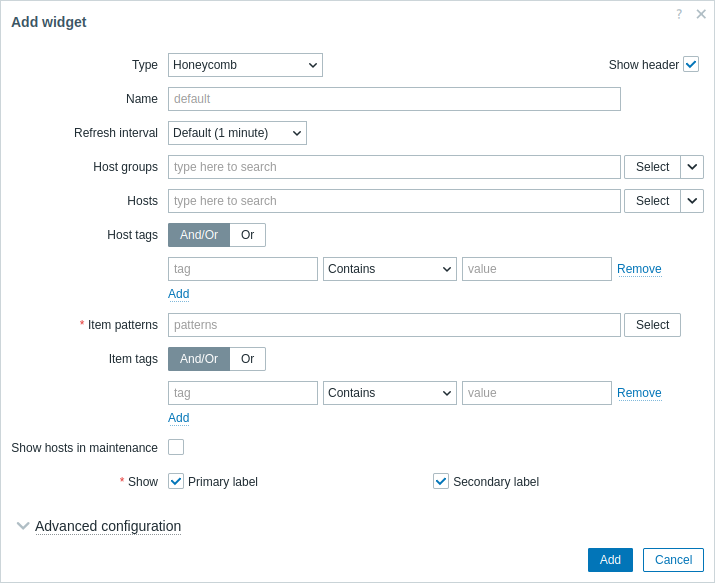
Task: Open the widget Type dropdown
Action: click(245, 65)
